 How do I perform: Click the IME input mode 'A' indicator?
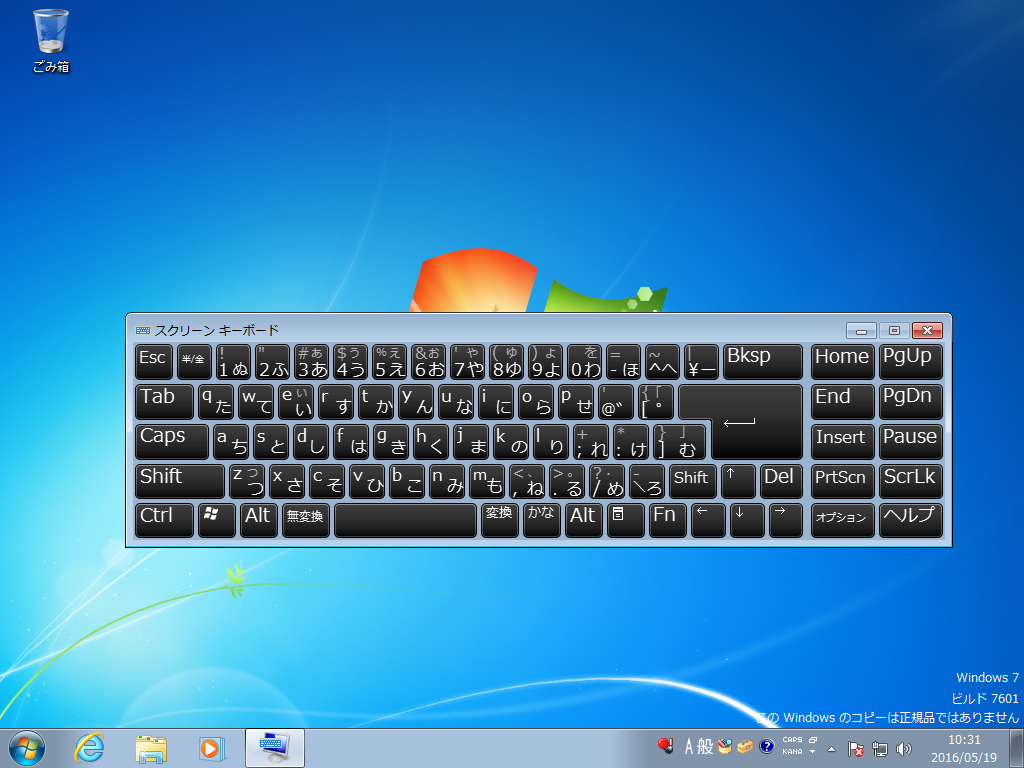[689, 746]
